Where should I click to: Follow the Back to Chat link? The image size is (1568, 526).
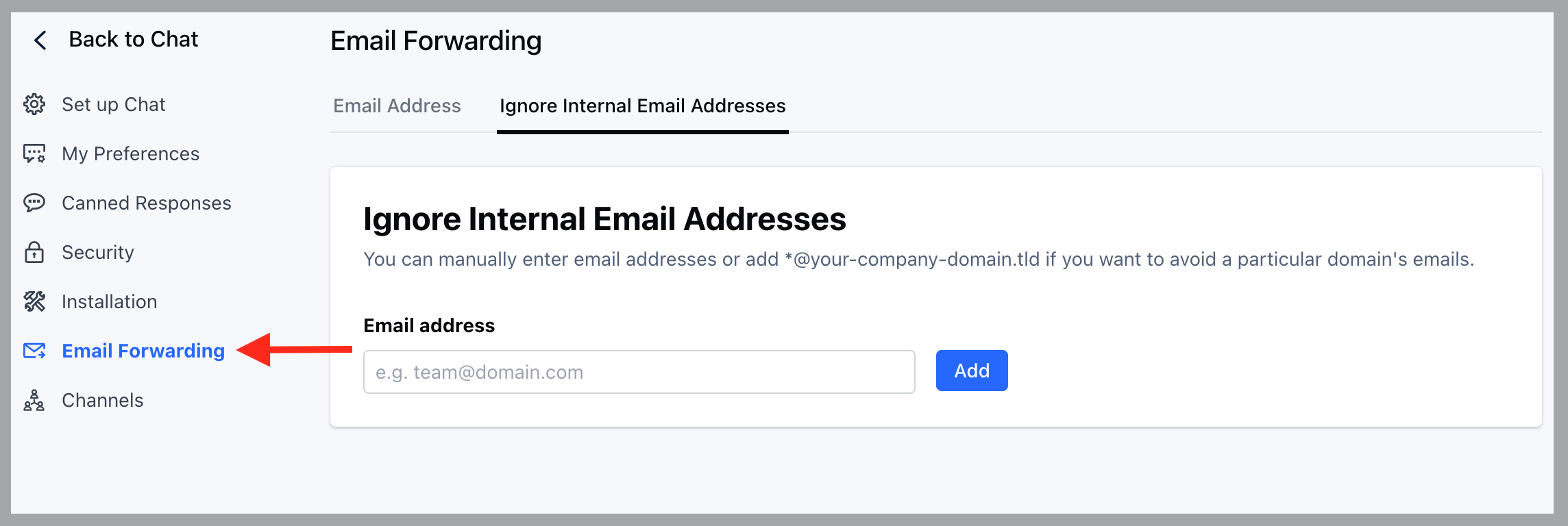(133, 39)
